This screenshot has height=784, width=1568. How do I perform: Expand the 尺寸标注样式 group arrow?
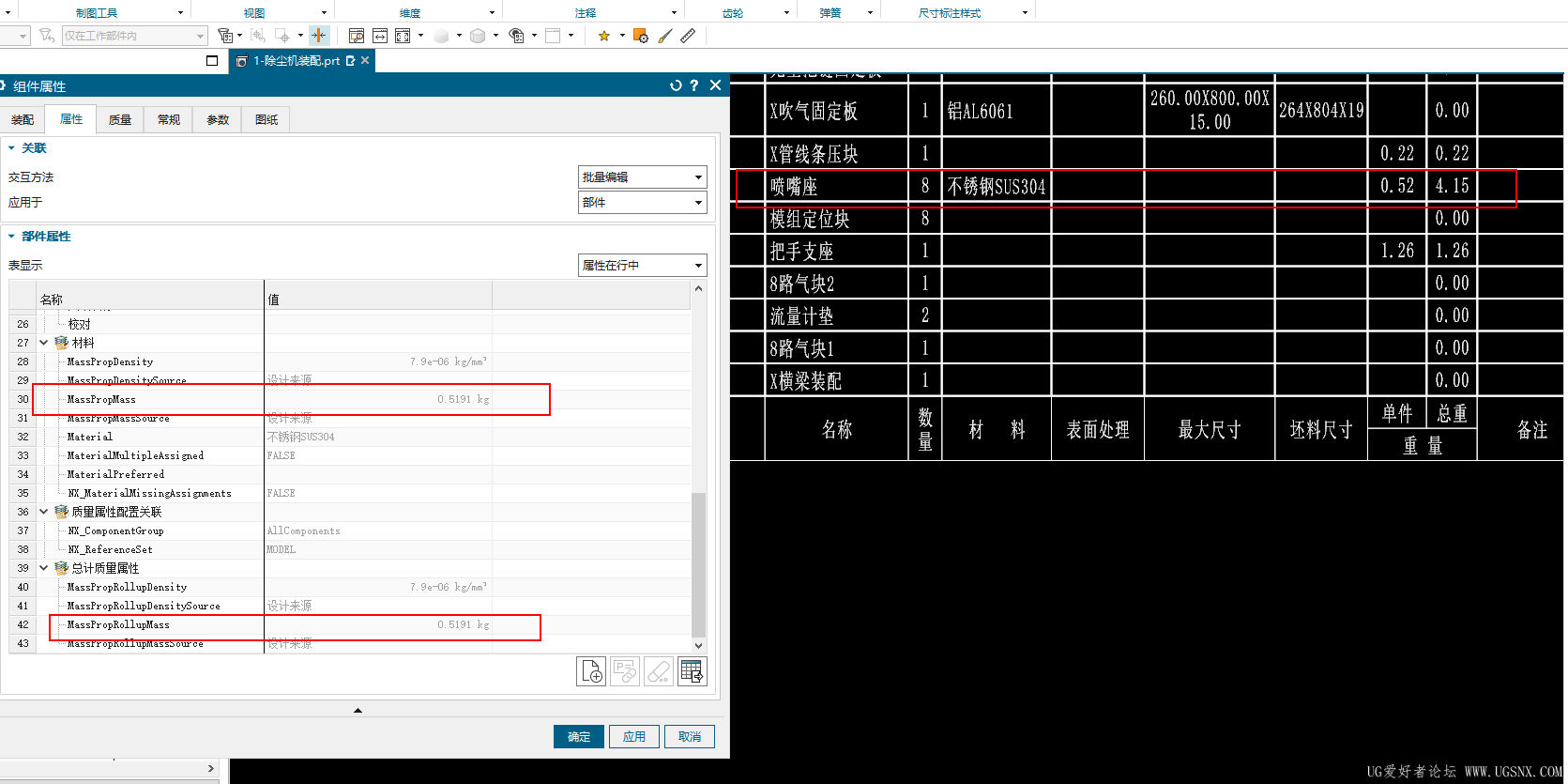tap(1025, 13)
